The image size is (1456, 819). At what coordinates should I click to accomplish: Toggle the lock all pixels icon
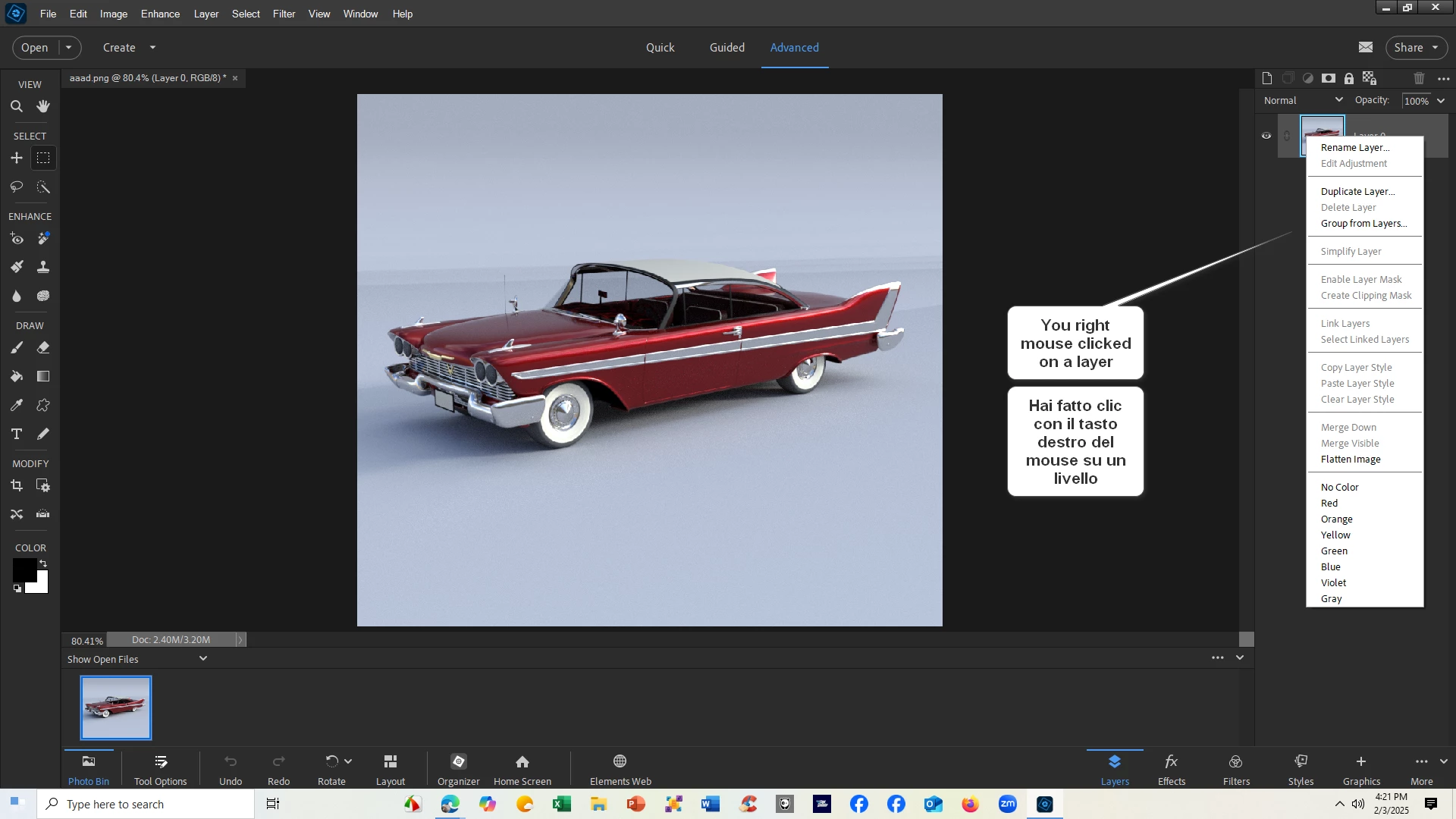tap(1349, 78)
